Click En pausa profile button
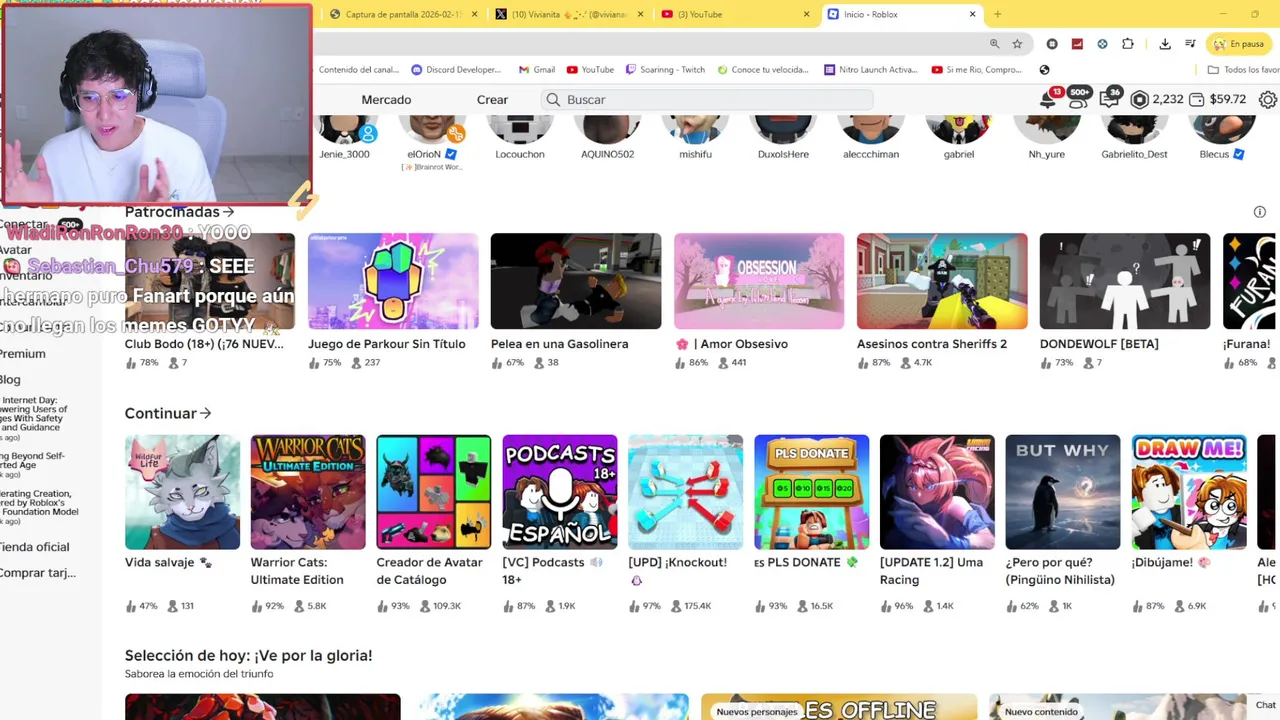The height and width of the screenshot is (720, 1280). [1239, 44]
